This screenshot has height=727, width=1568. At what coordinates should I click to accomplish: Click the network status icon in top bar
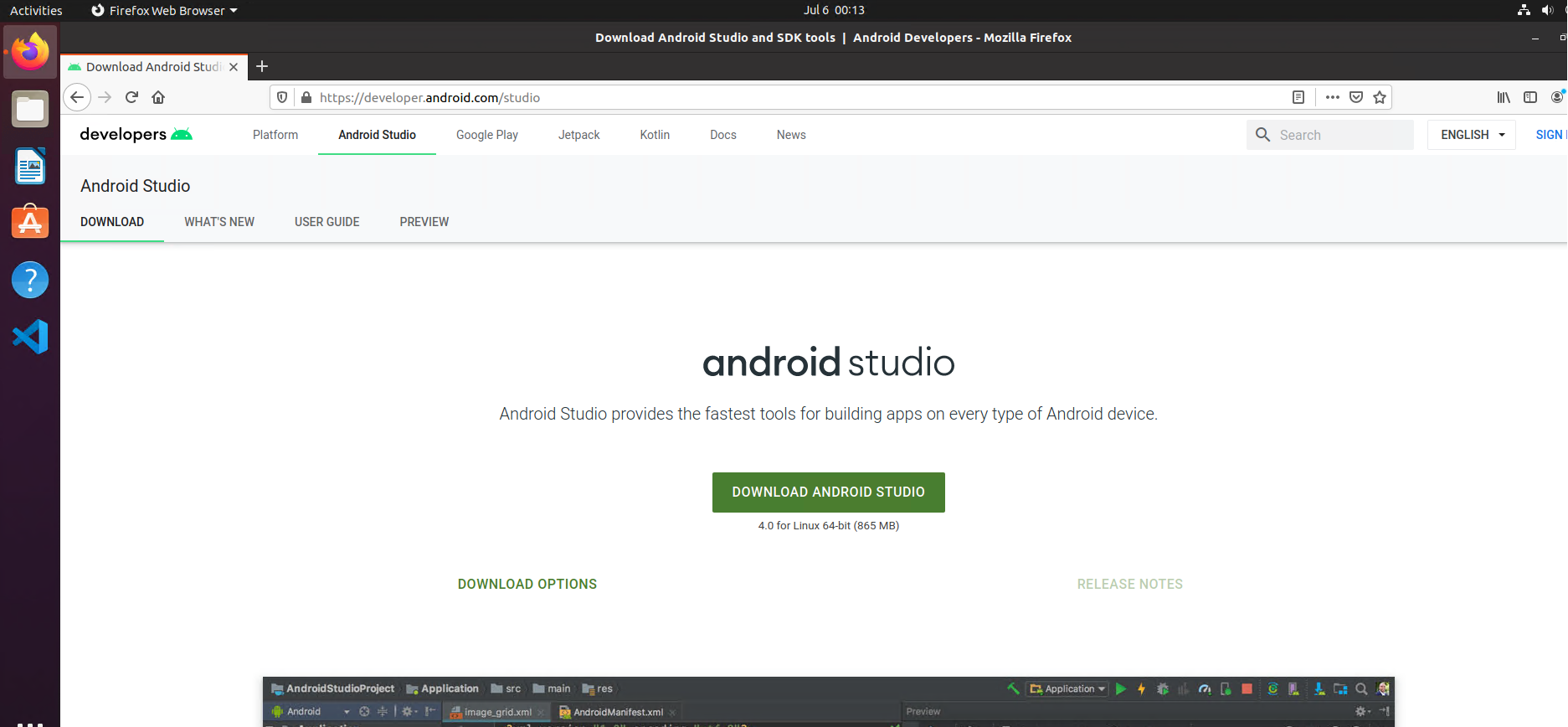pos(1524,10)
